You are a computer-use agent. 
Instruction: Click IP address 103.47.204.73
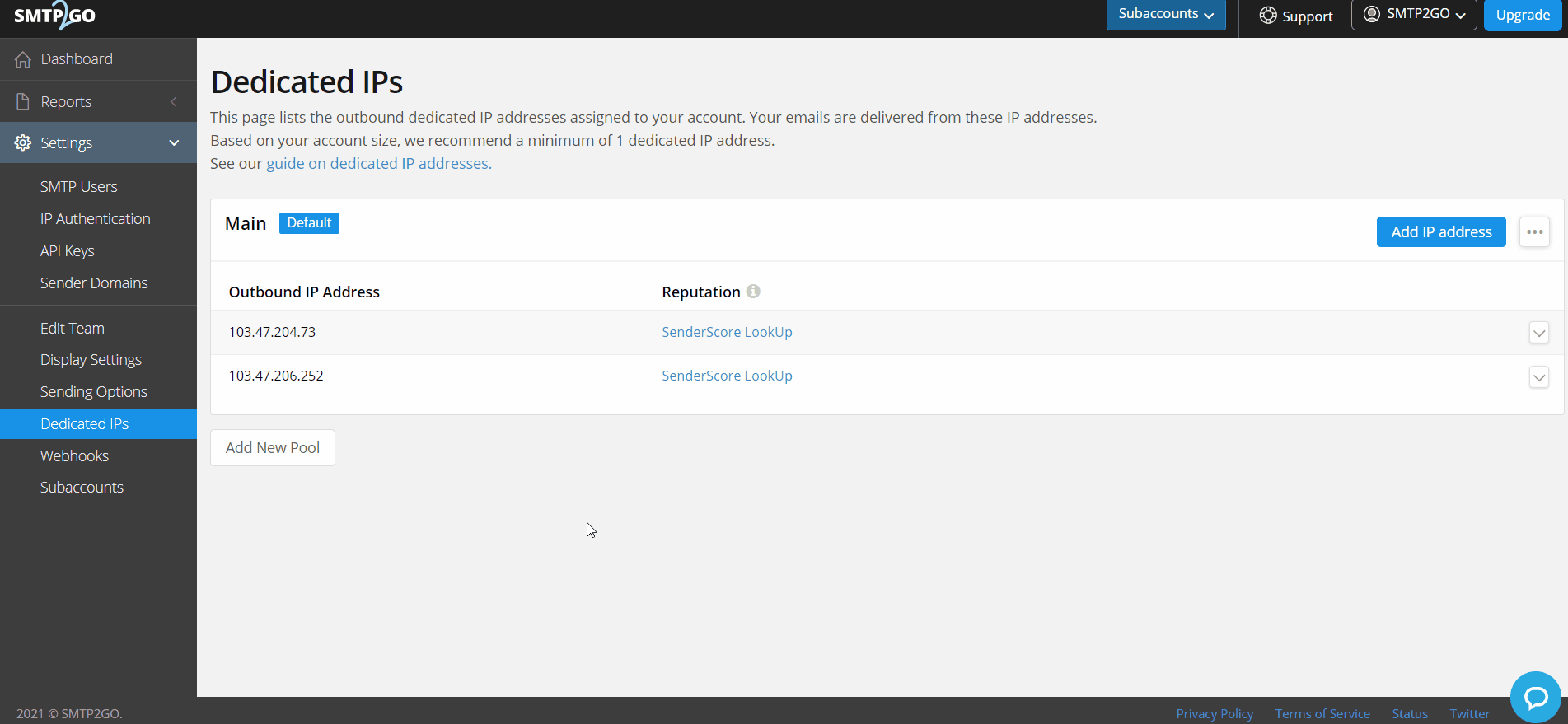click(272, 332)
